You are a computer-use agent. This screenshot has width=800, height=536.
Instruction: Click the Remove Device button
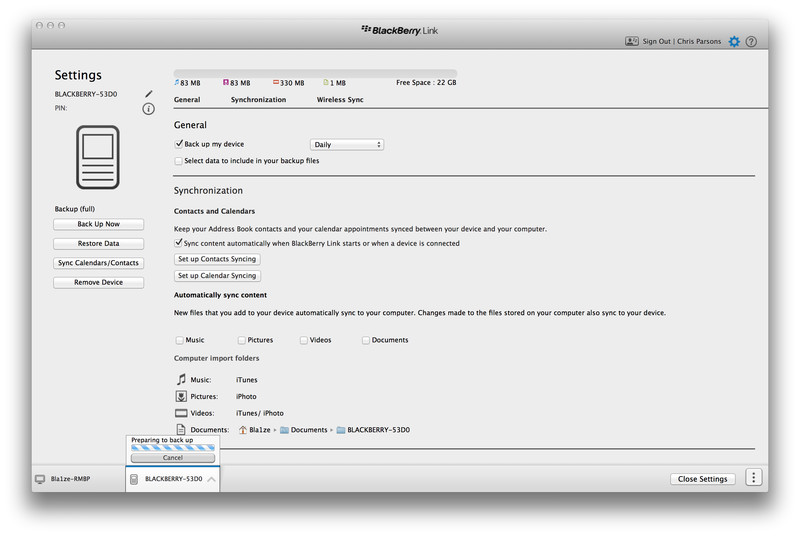[98, 283]
